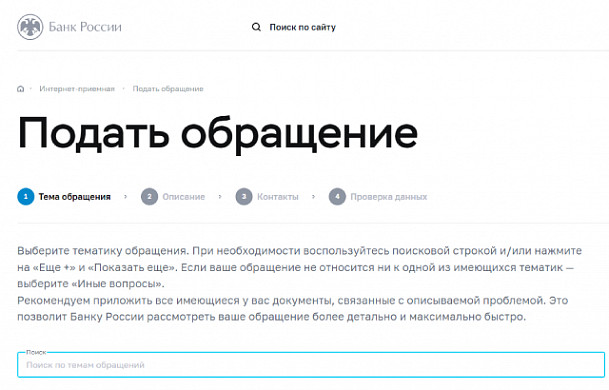The image size is (609, 390).
Task: Select step 1 'Тема обращения'
Action: (64, 197)
